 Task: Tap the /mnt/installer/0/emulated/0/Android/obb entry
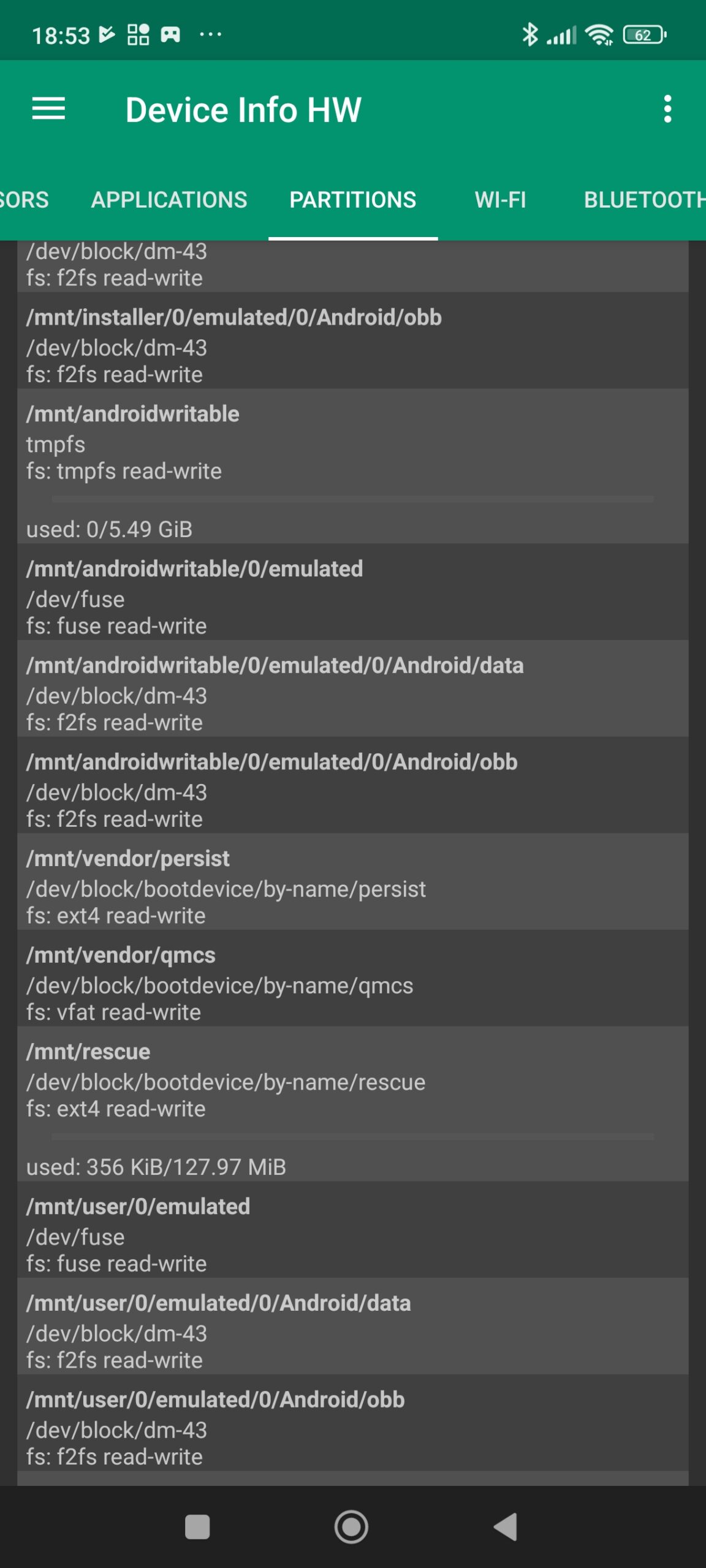tap(352, 345)
